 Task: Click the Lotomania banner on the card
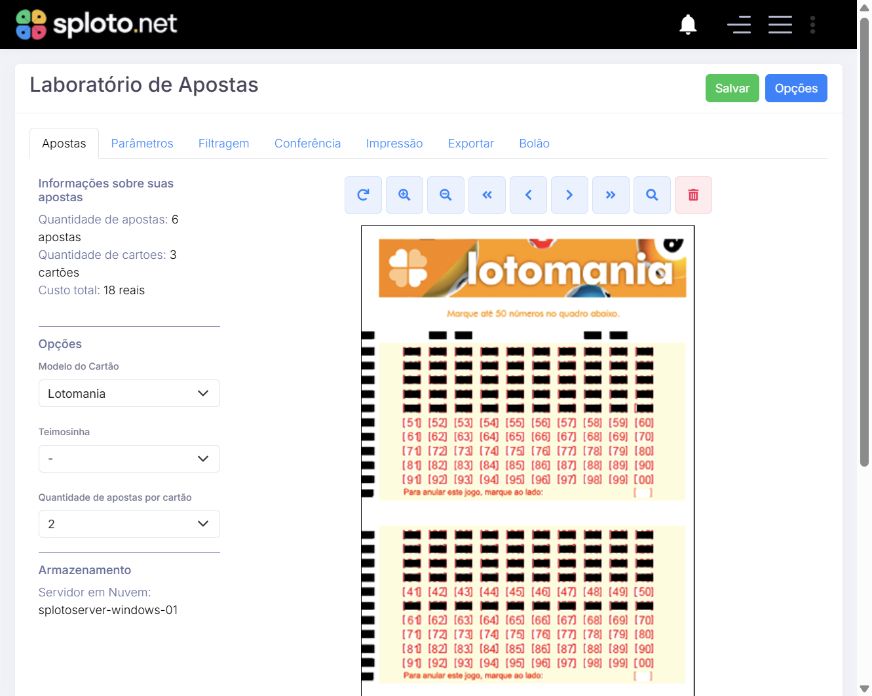coord(532,268)
